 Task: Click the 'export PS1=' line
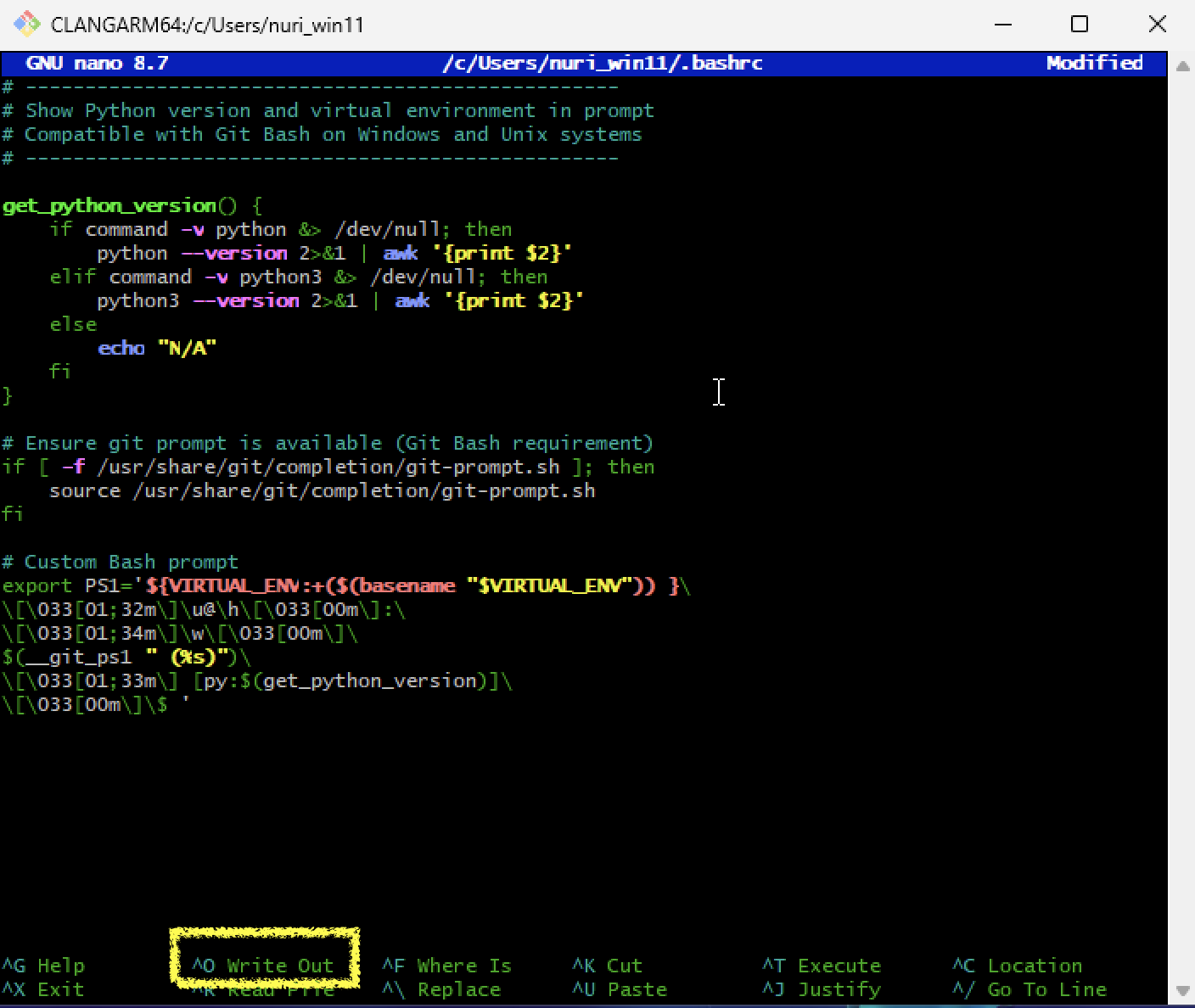click(346, 585)
